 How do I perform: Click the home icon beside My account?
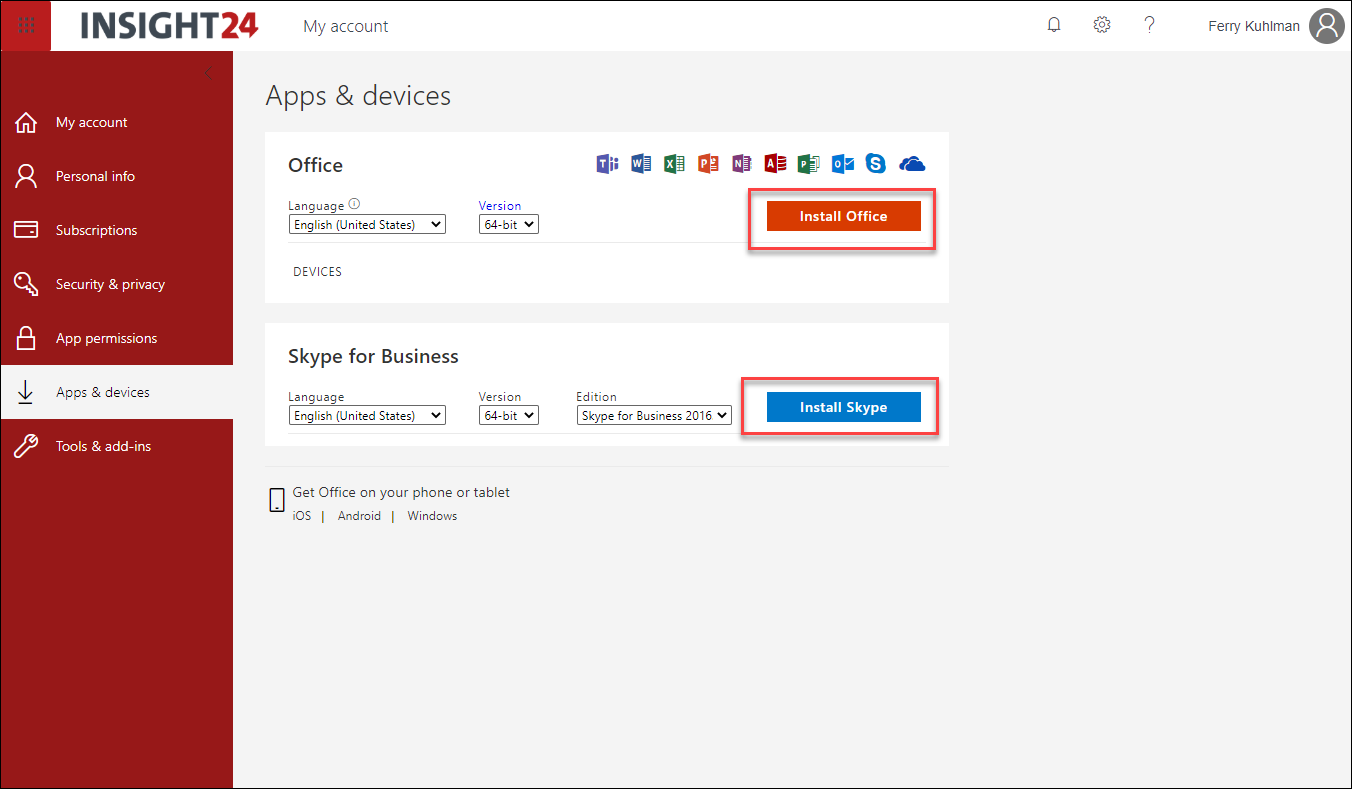[x=26, y=123]
